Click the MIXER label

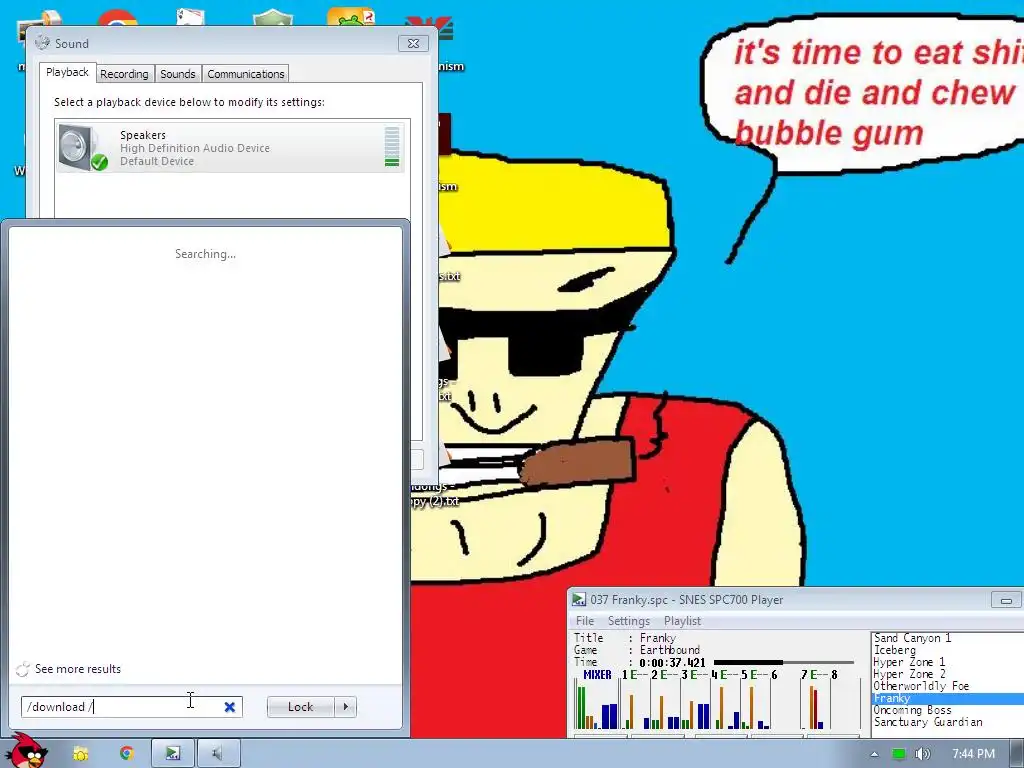[597, 675]
